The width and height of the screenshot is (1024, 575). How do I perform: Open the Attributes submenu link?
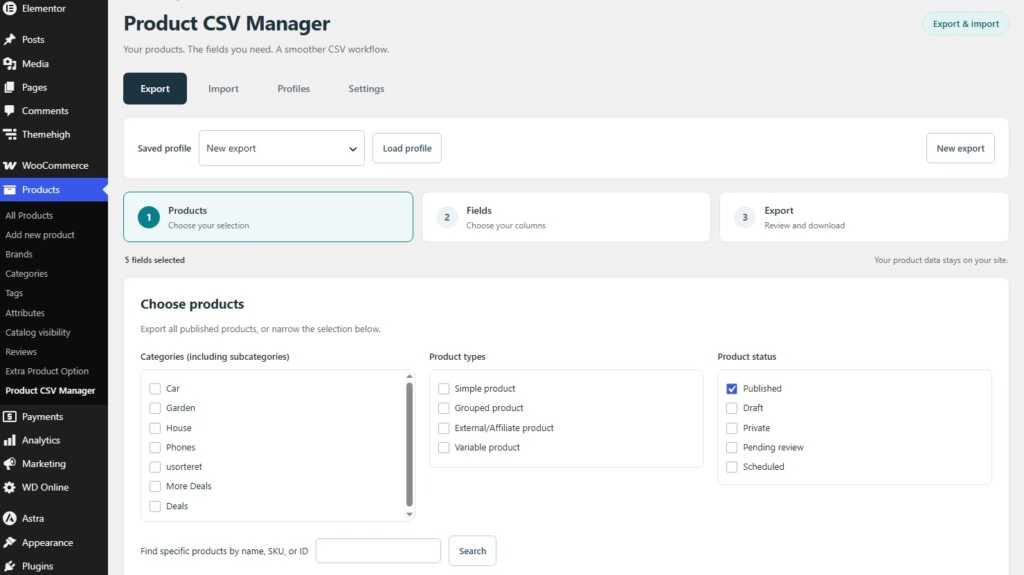pyautogui.click(x=25, y=314)
